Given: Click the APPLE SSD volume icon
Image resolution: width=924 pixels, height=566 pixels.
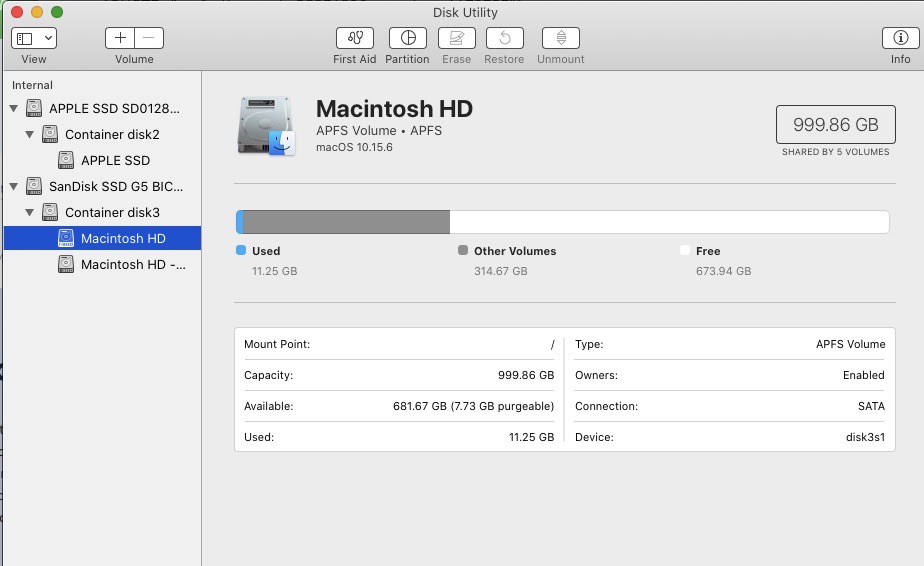Looking at the screenshot, I should click(66, 160).
